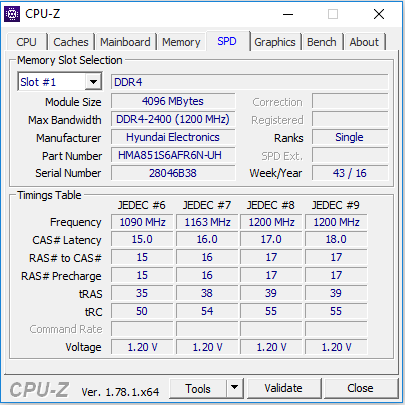The image size is (405, 405).
Task: Expand the Tools dropdown arrow
Action: (235, 388)
